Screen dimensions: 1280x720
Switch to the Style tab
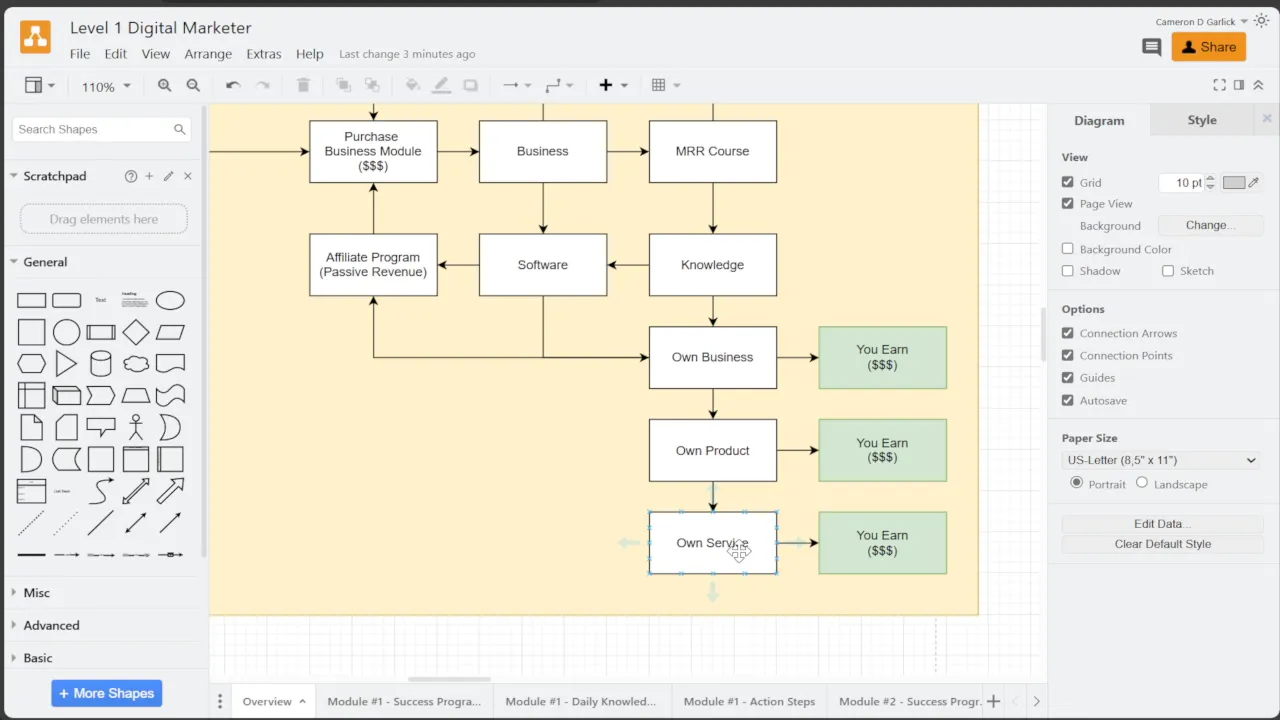click(1202, 120)
